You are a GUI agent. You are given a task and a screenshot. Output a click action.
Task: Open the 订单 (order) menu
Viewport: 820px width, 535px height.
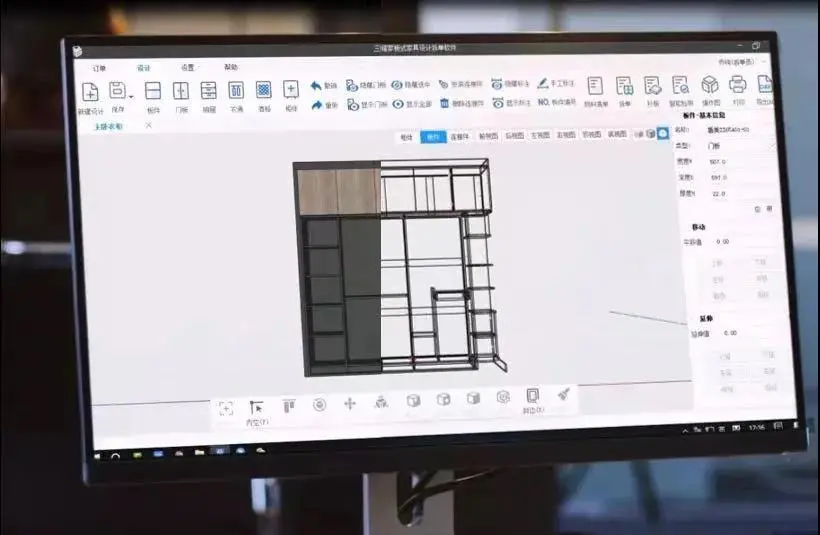pos(99,69)
